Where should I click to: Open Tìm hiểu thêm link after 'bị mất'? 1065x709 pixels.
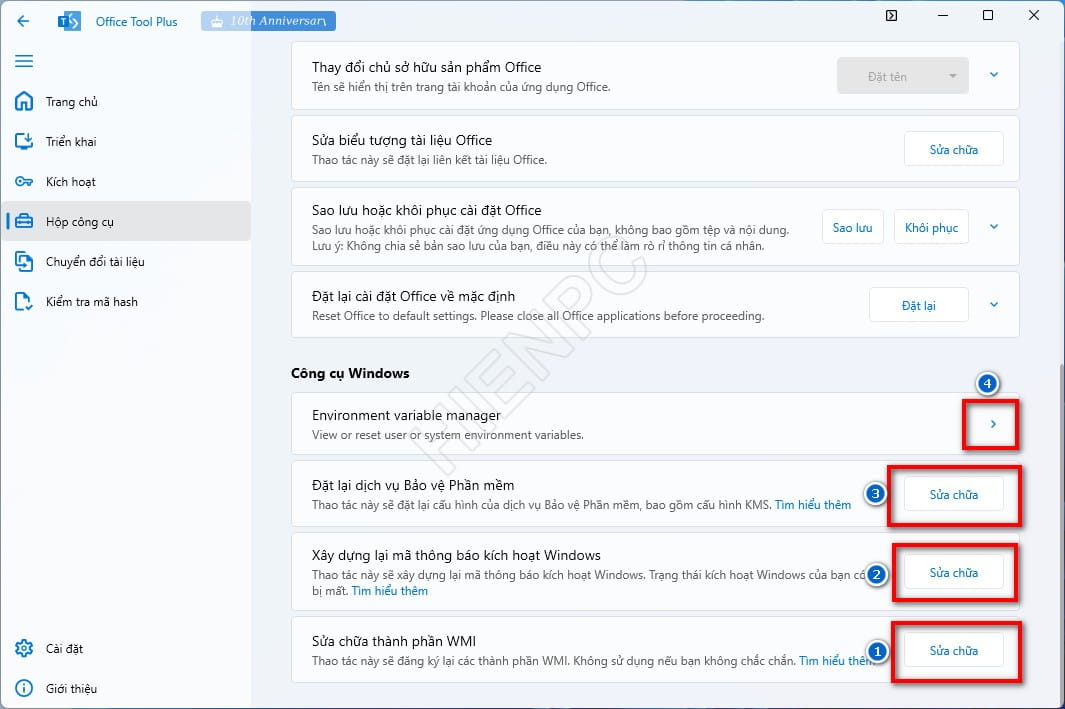tap(390, 591)
